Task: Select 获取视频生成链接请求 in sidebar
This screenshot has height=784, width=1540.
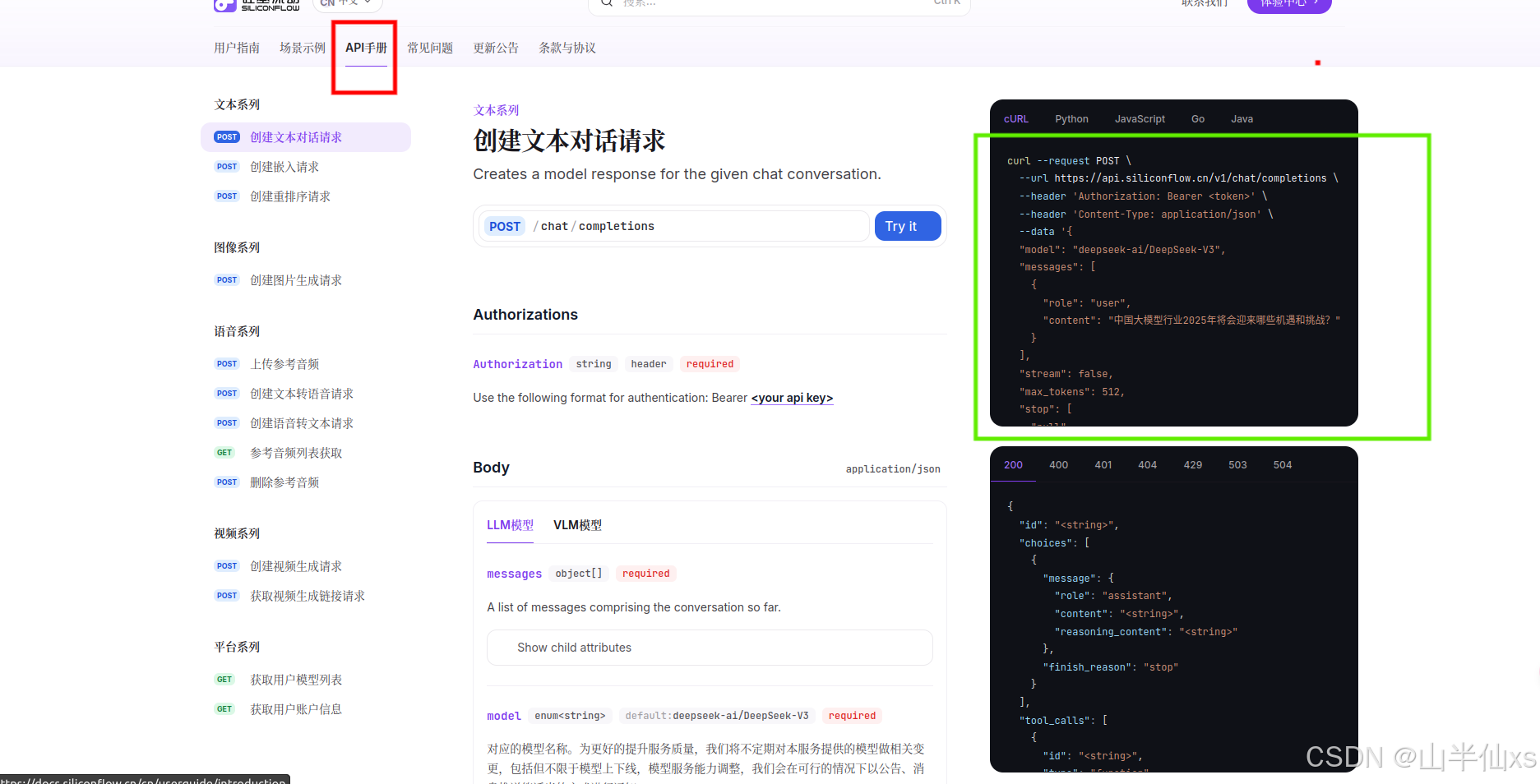Action: [x=306, y=596]
